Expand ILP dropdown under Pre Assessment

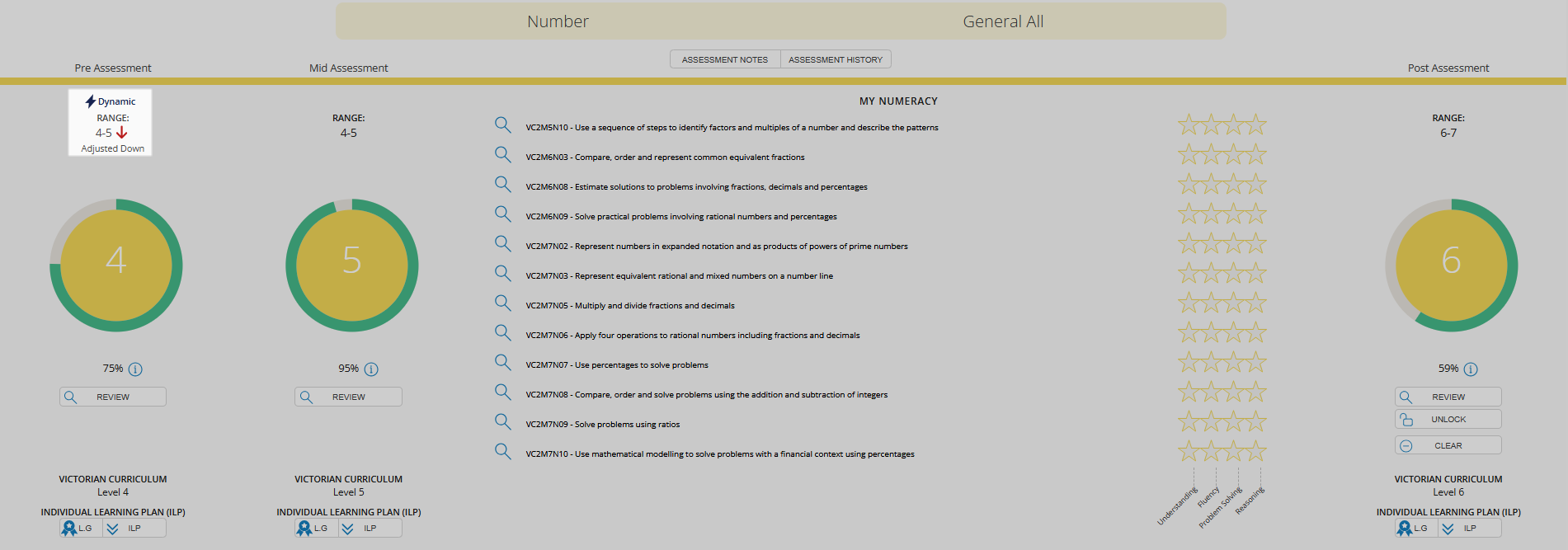(134, 528)
